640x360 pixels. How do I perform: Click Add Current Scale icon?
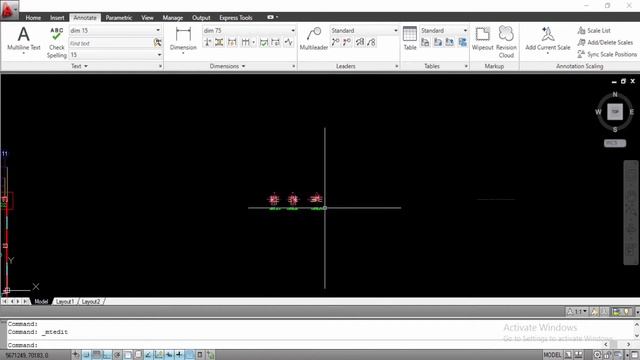548,39
